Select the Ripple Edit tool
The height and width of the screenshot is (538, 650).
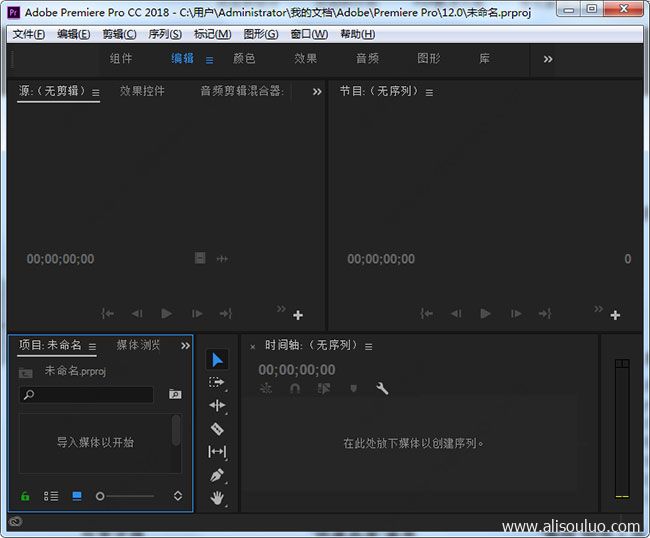(x=217, y=405)
